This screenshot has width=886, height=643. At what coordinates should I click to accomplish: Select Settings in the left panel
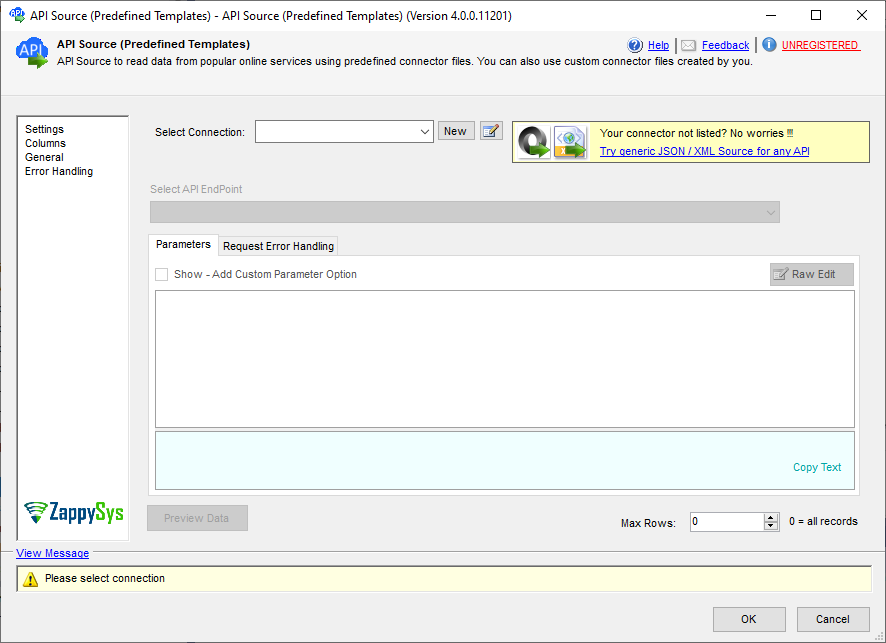(45, 129)
